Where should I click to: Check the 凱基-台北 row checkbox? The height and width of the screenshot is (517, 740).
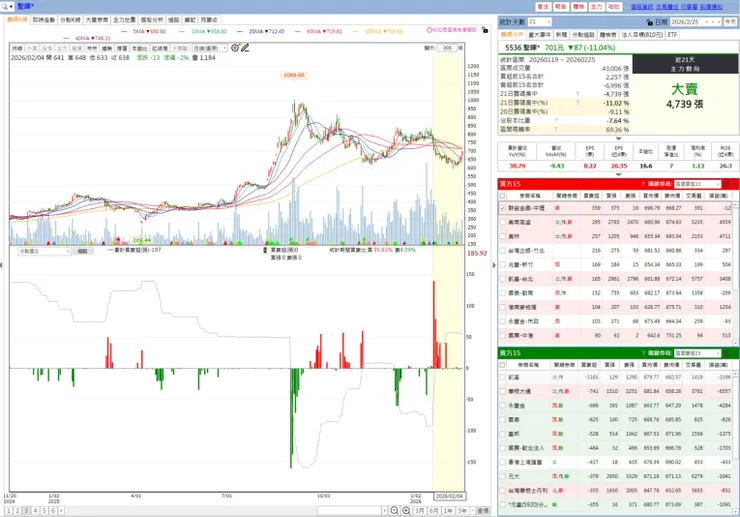503,279
